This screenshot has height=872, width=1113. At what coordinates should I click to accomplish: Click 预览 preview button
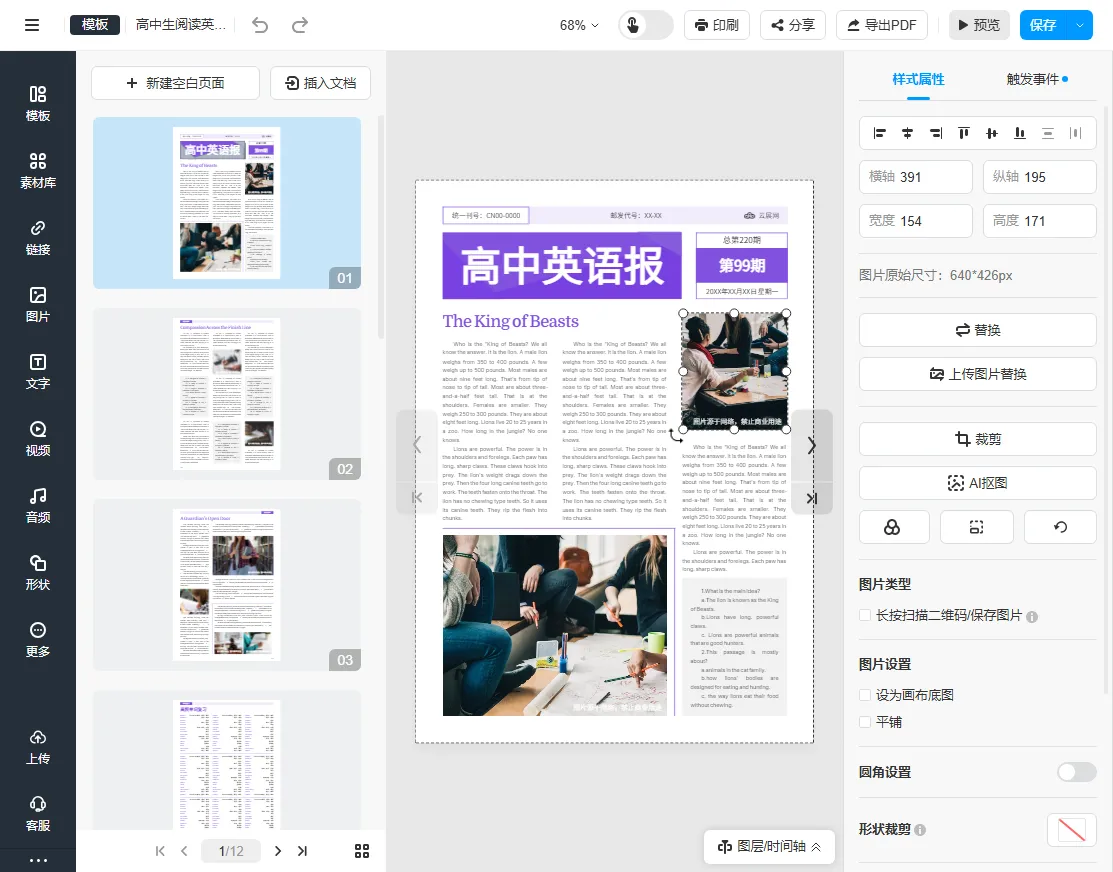pyautogui.click(x=980, y=26)
